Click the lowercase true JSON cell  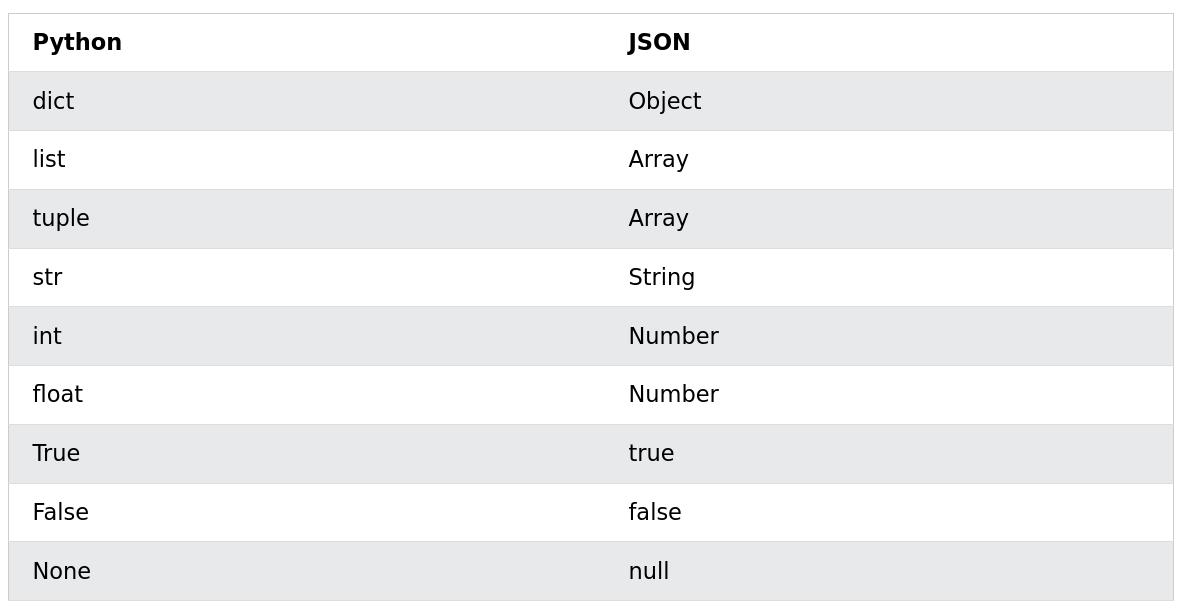[x=651, y=454]
